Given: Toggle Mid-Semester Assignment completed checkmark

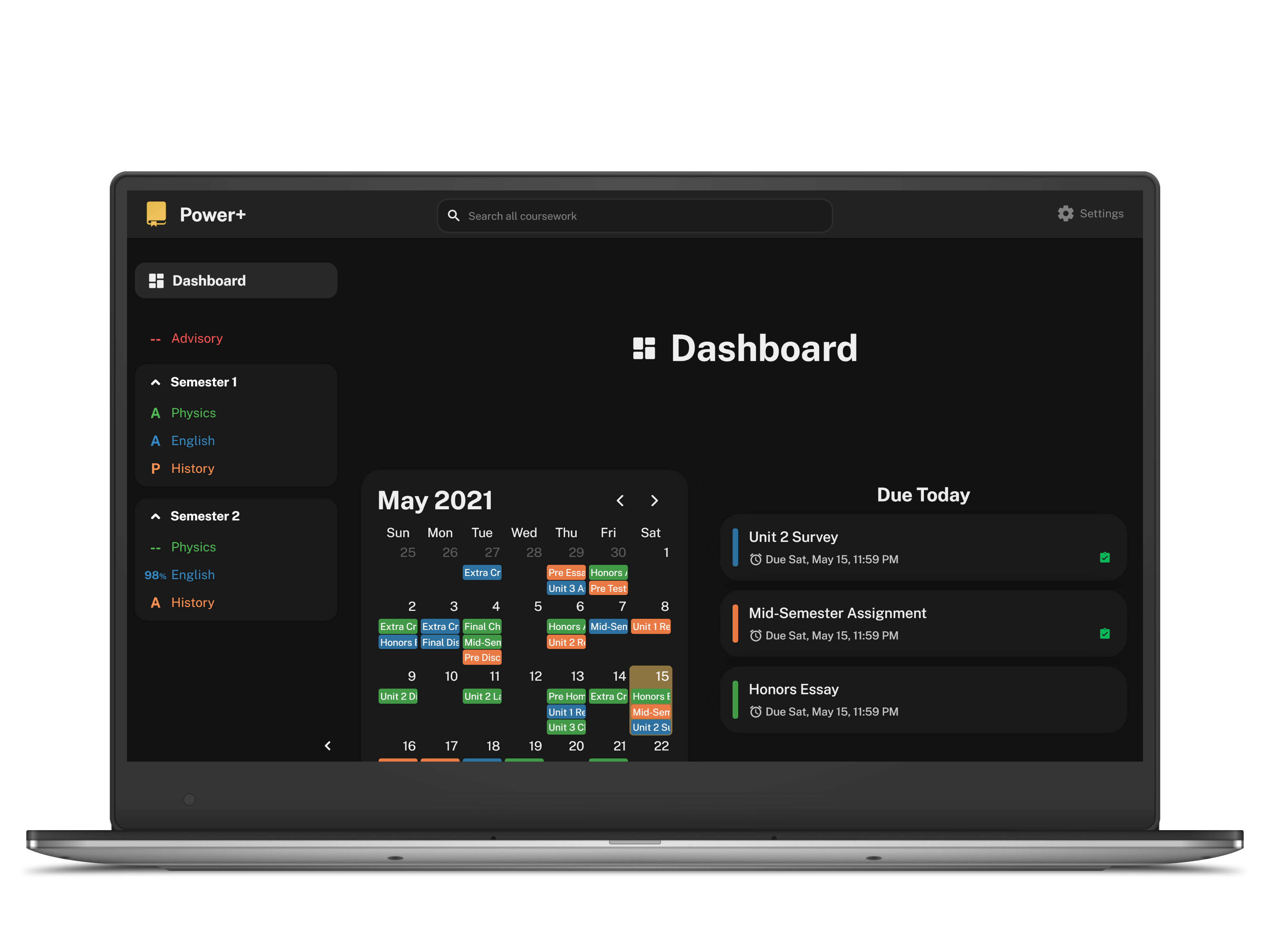Looking at the screenshot, I should pos(1104,633).
